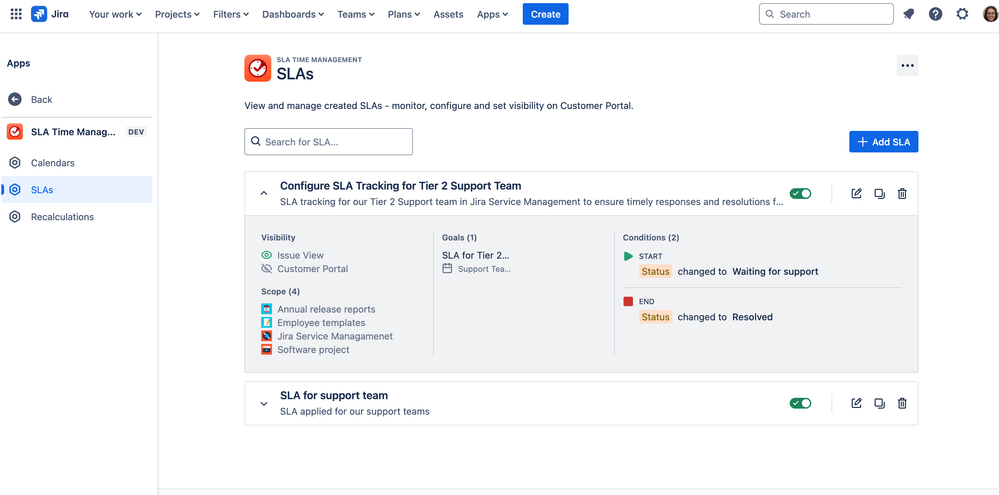This screenshot has height=495, width=999.
Task: Toggle the Customer Portal visibility eye
Action: click(x=267, y=269)
